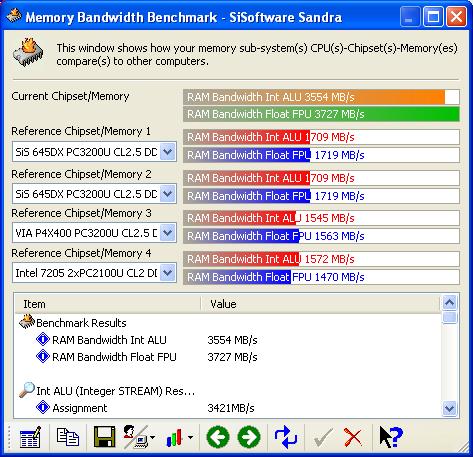This screenshot has width=473, height=457.
Task: Go back with the green left arrow
Action: [218, 437]
